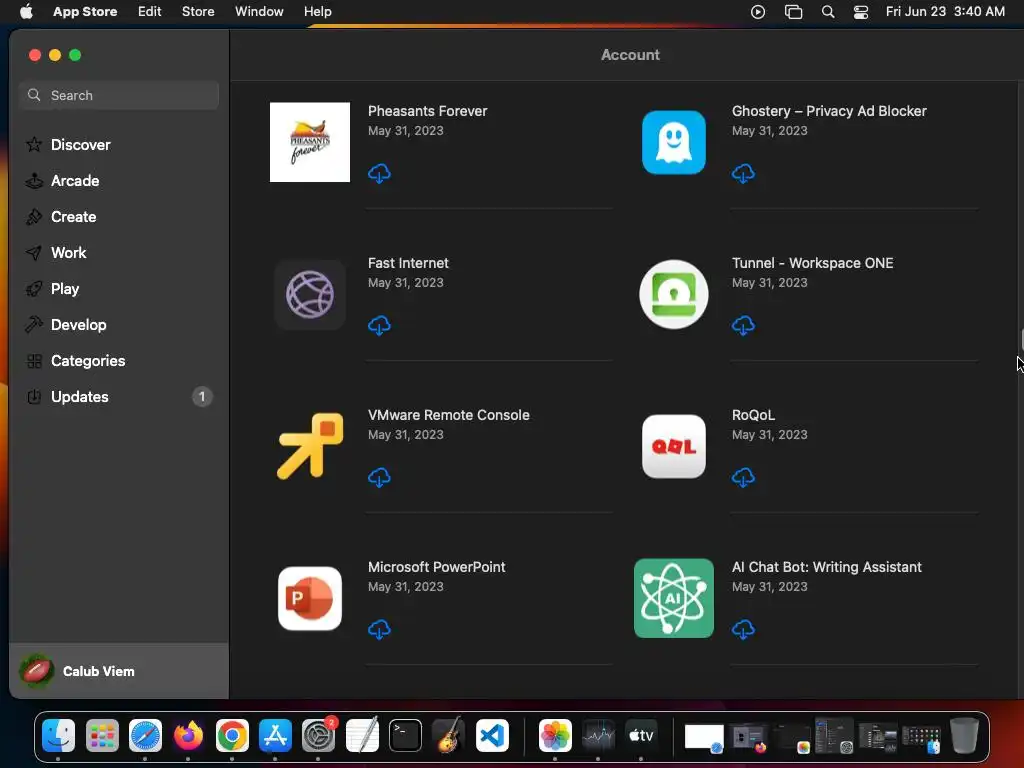Launch Terminal from the Dock
The width and height of the screenshot is (1024, 768).
coord(405,736)
